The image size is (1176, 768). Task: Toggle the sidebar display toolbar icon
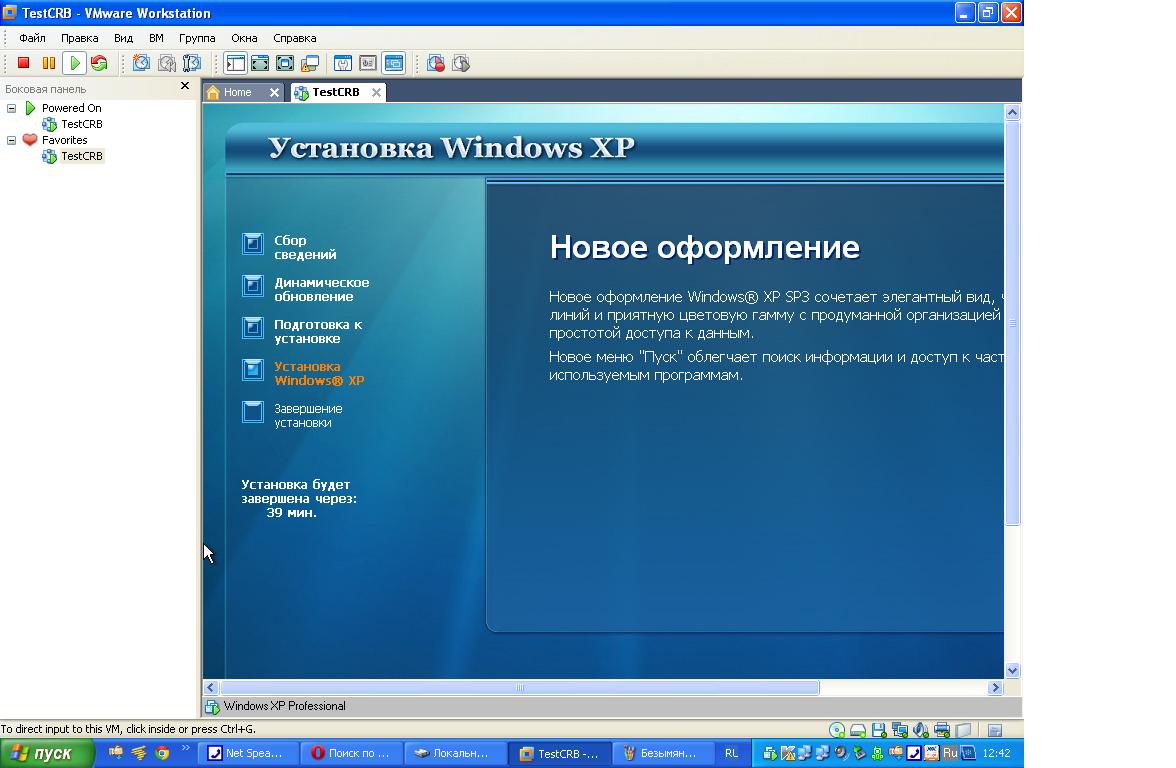click(236, 63)
